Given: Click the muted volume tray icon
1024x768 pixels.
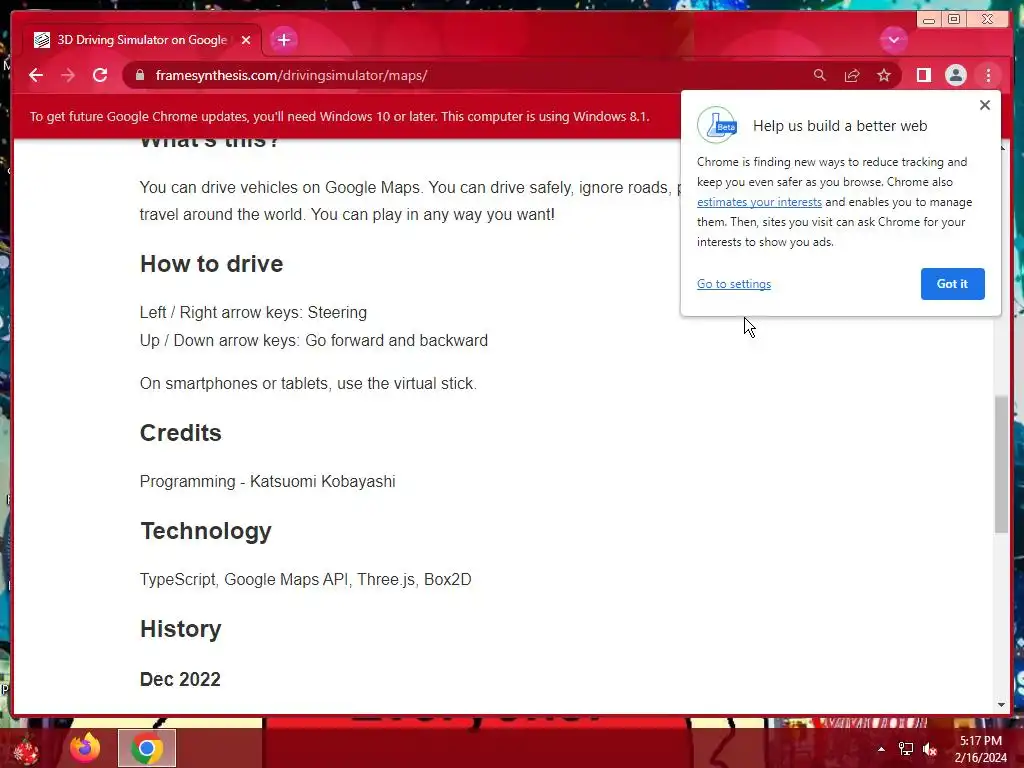Looking at the screenshot, I should 930,749.
